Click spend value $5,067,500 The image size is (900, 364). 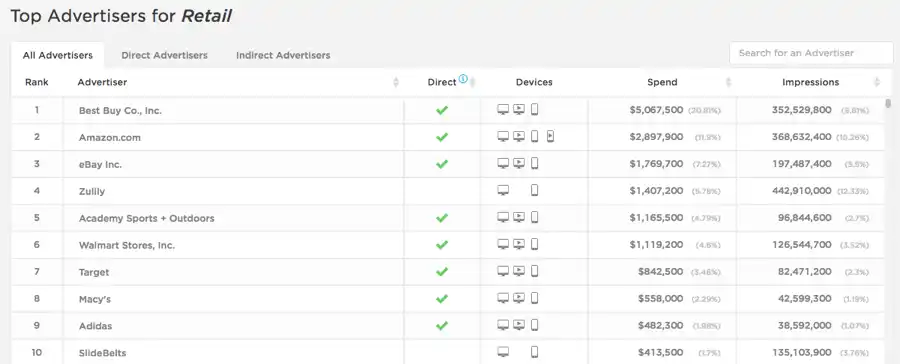coord(656,110)
